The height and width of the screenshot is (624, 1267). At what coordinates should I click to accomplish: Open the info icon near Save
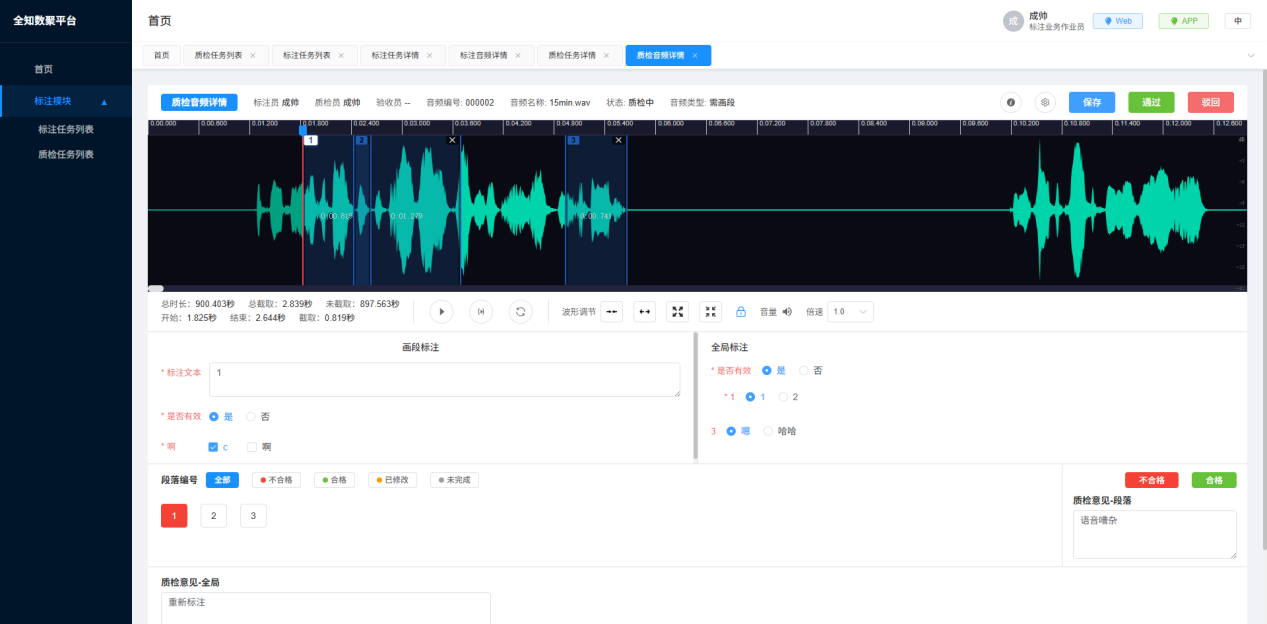pos(1011,102)
